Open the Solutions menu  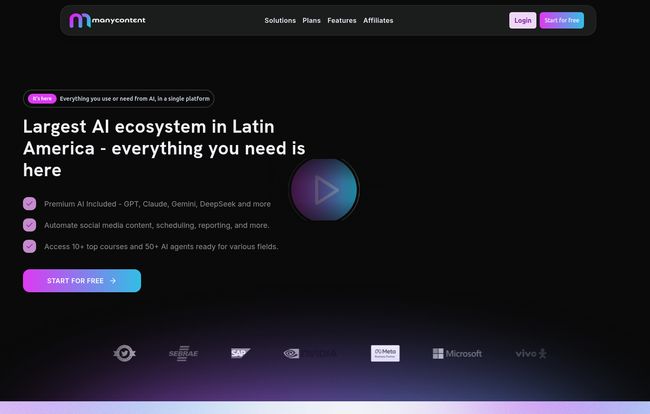pos(280,20)
